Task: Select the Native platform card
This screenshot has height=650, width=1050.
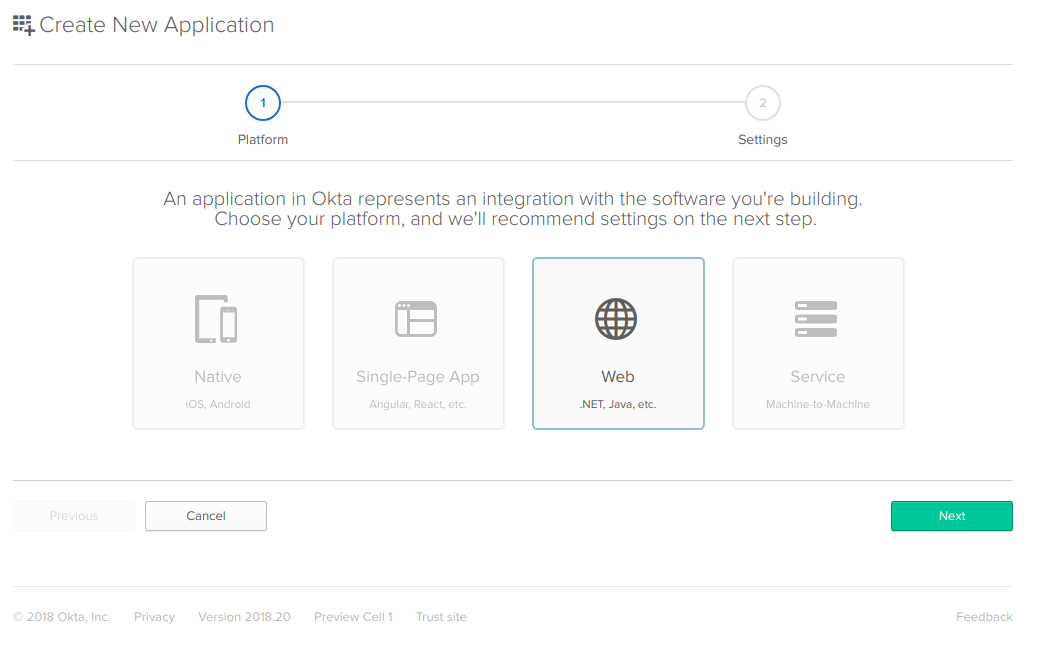Action: 218,343
